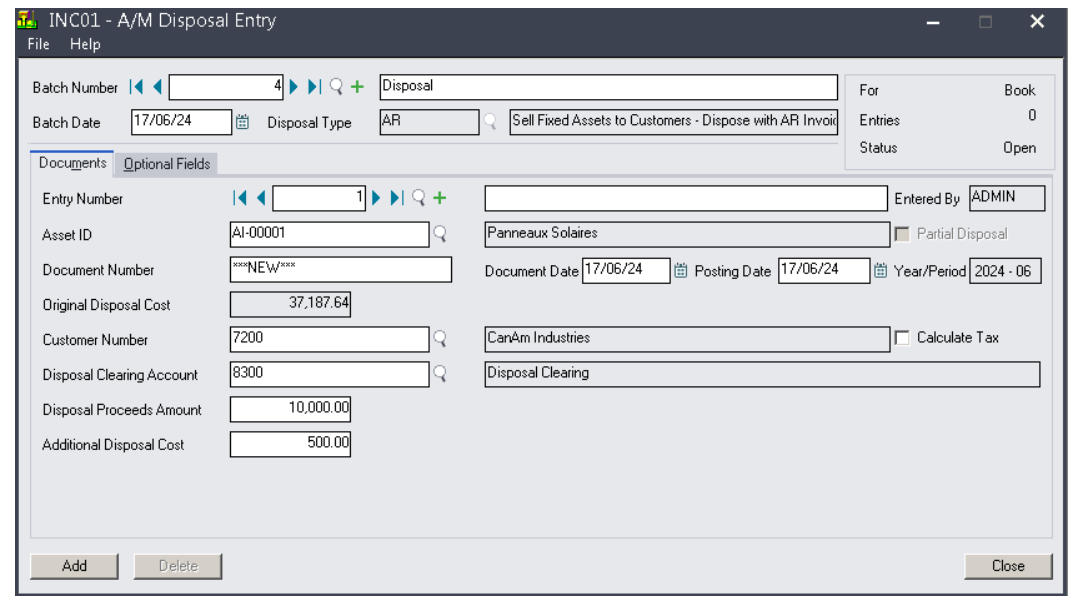The height and width of the screenshot is (614, 1085).
Task: Open the File menu
Action: click(39, 44)
